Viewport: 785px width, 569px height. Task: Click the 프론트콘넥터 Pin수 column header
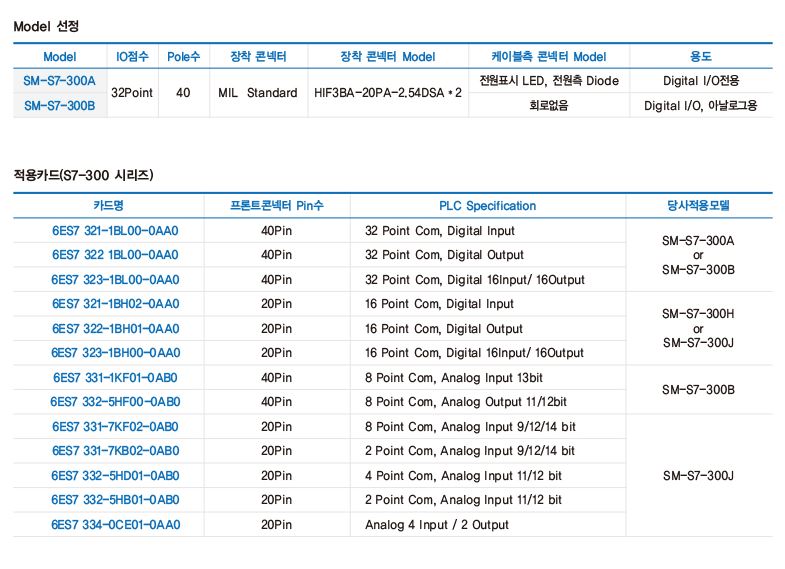click(x=277, y=206)
